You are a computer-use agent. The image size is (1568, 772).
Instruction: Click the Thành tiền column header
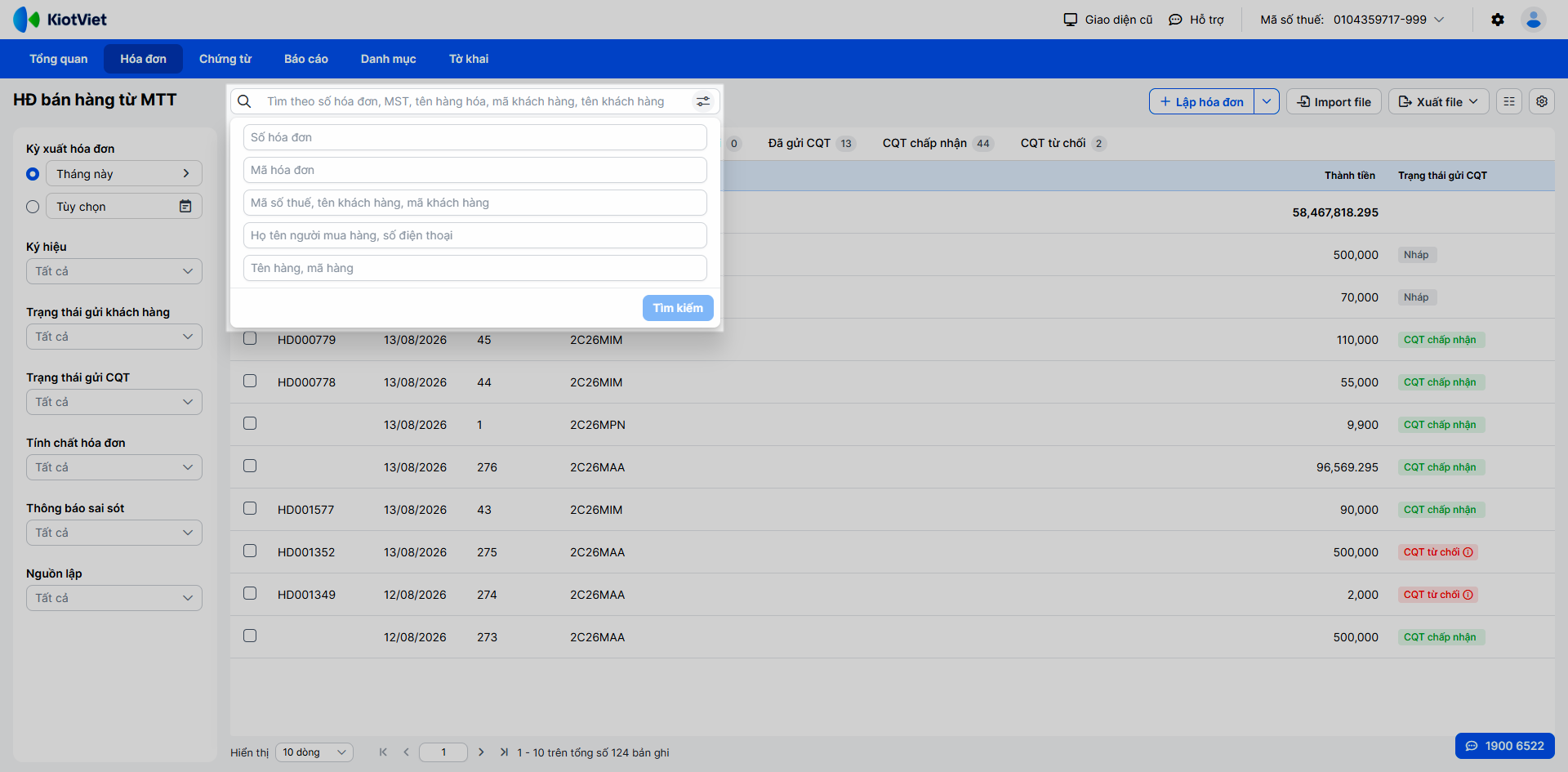tap(1350, 176)
